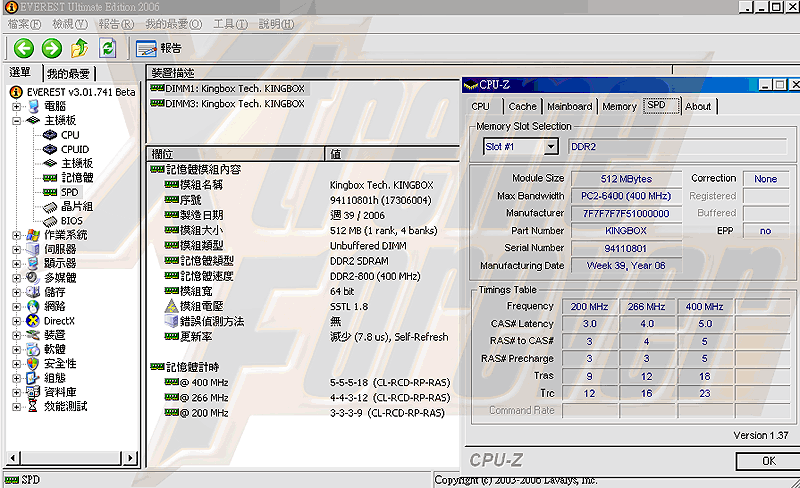The width and height of the screenshot is (800, 488).
Task: Select the 主機板 child board icon
Action: [x=49, y=163]
